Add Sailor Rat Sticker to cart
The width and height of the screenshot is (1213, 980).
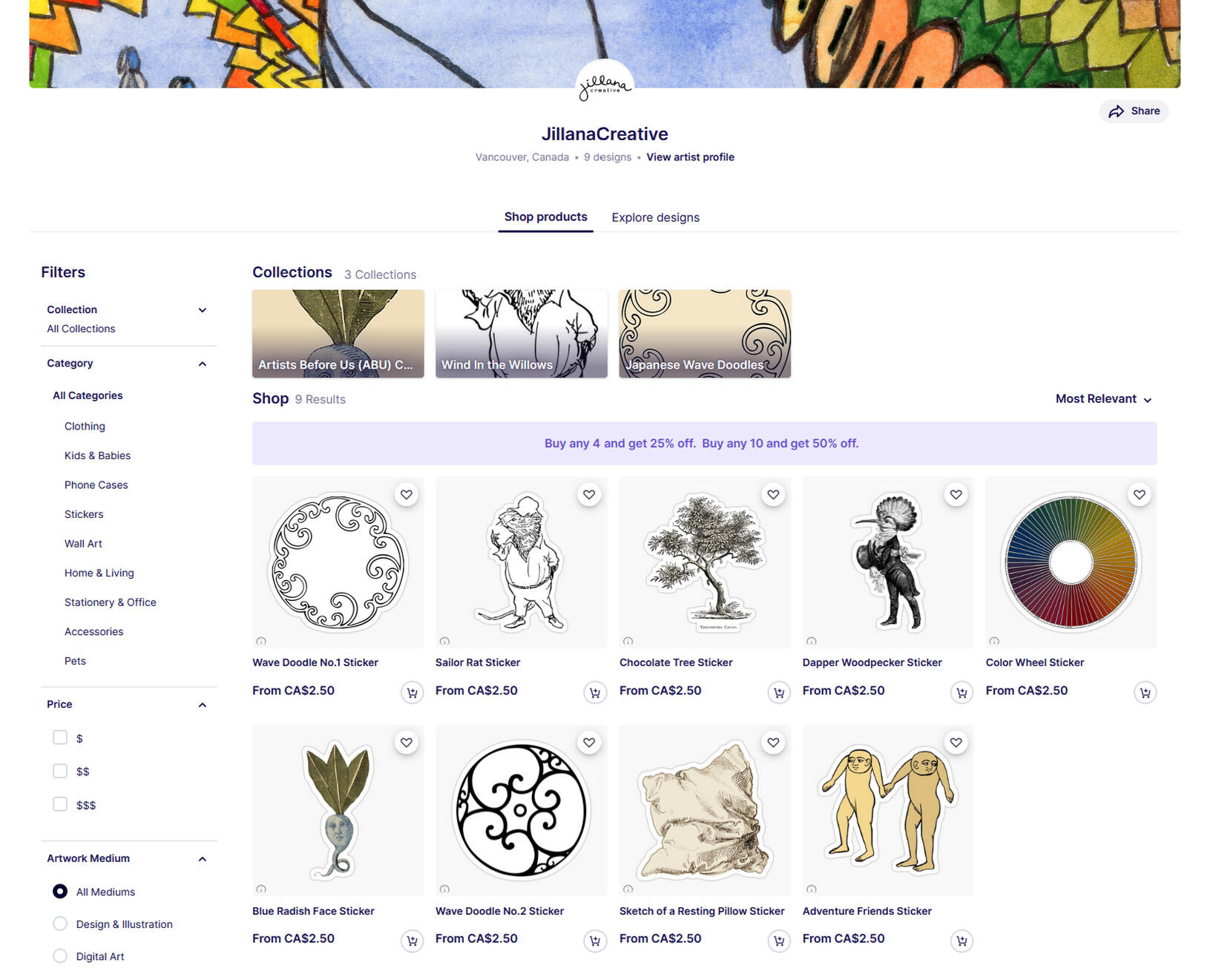coord(595,692)
